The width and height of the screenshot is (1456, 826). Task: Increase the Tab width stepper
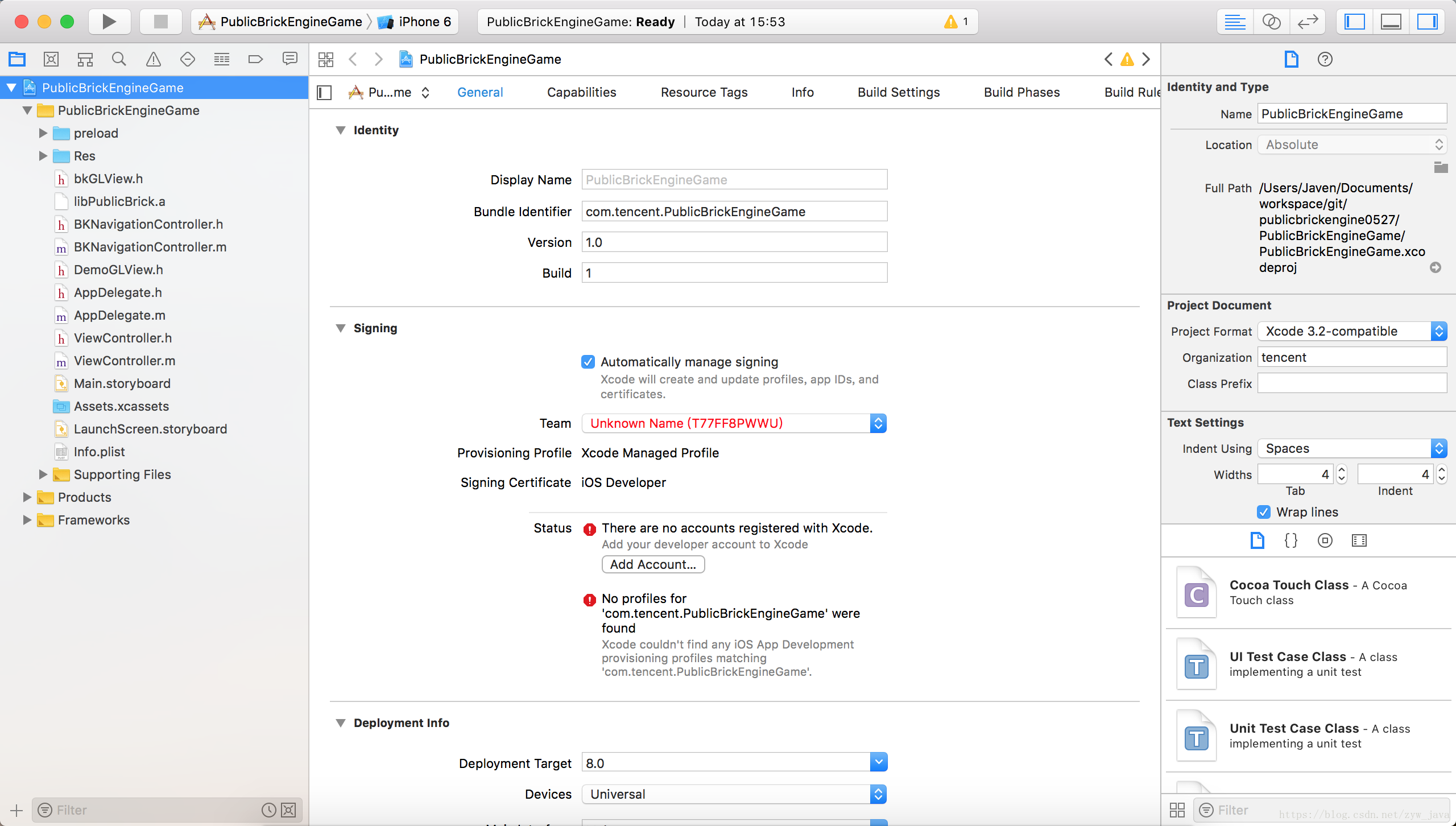(x=1342, y=470)
